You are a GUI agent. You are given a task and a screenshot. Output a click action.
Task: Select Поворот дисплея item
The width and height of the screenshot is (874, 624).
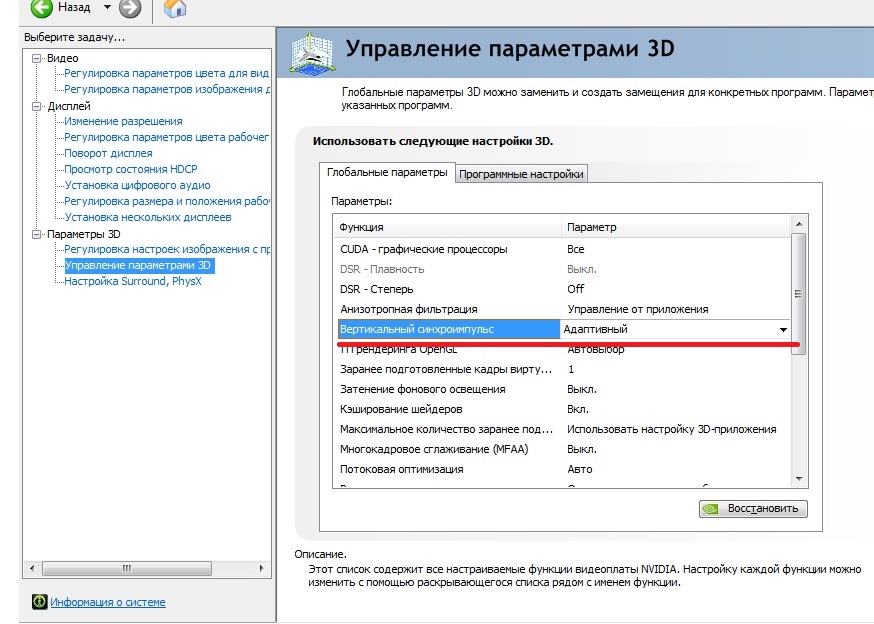(108, 153)
